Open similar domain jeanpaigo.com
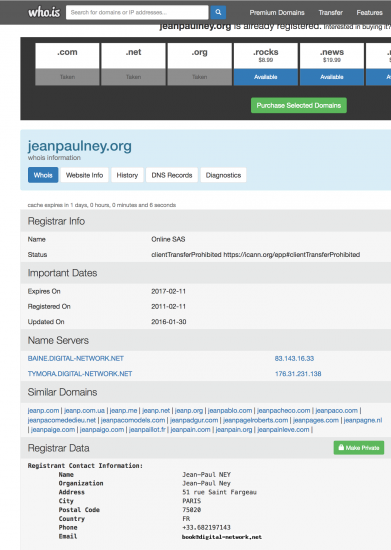This screenshot has height=550, width=391. [102, 429]
